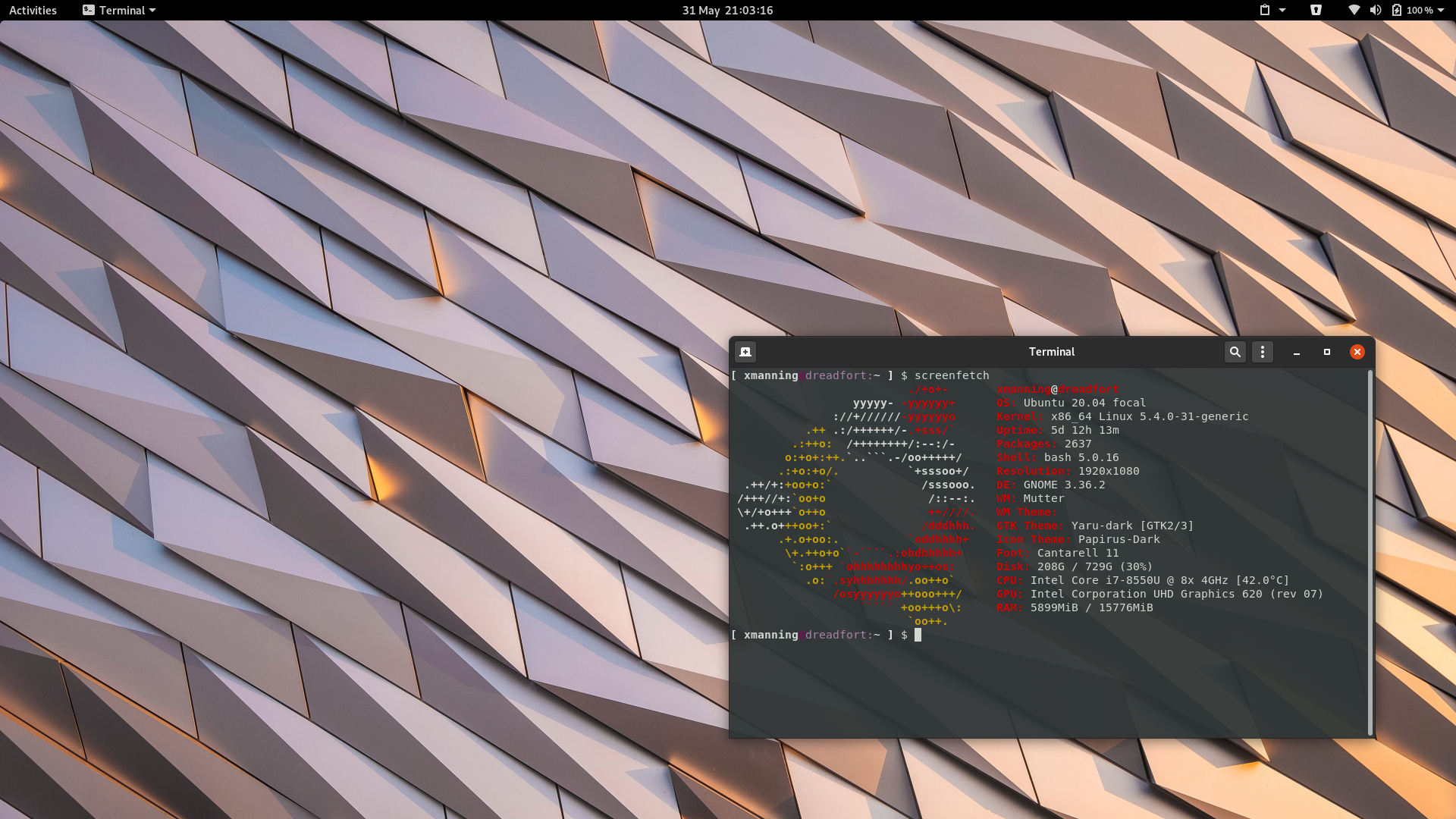The width and height of the screenshot is (1456, 819).
Task: Open the Terminal three-dot menu
Action: tap(1263, 352)
